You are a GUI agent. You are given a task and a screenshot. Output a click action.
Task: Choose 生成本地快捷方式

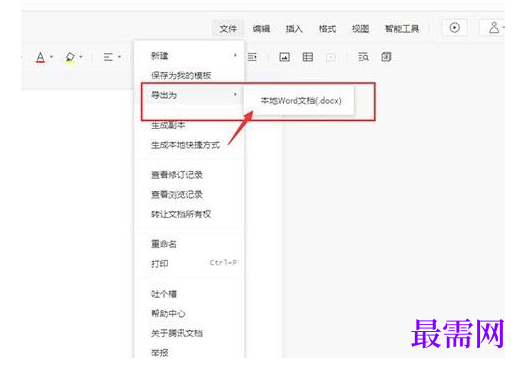tap(189, 145)
